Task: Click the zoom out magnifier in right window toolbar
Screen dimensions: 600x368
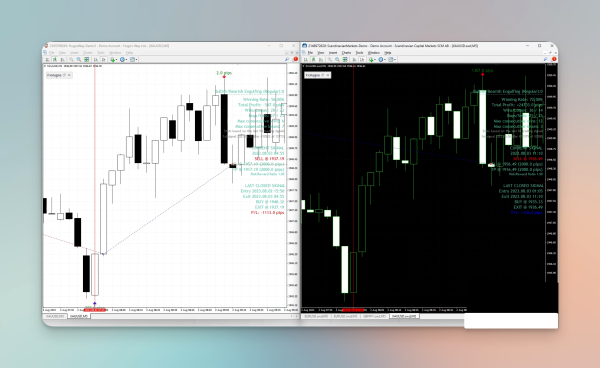Action: click(337, 60)
